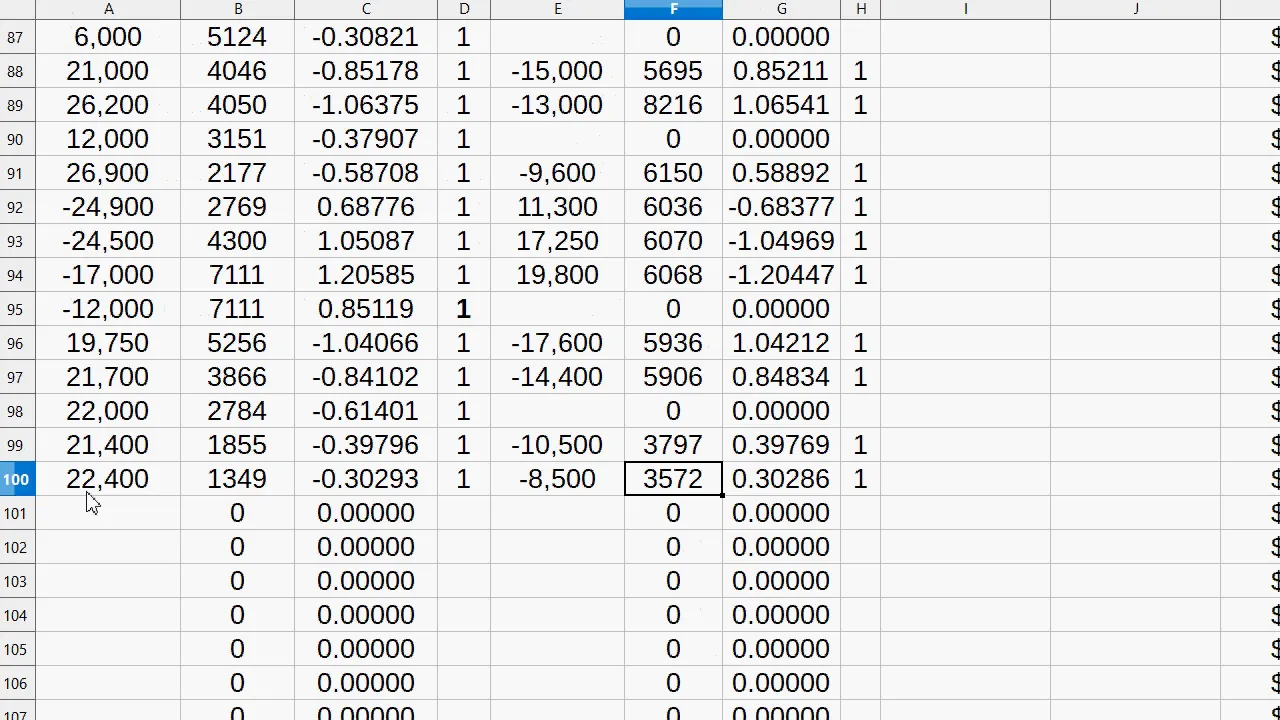Select highlighted column F header
1280x720 pixels.
coord(673,9)
